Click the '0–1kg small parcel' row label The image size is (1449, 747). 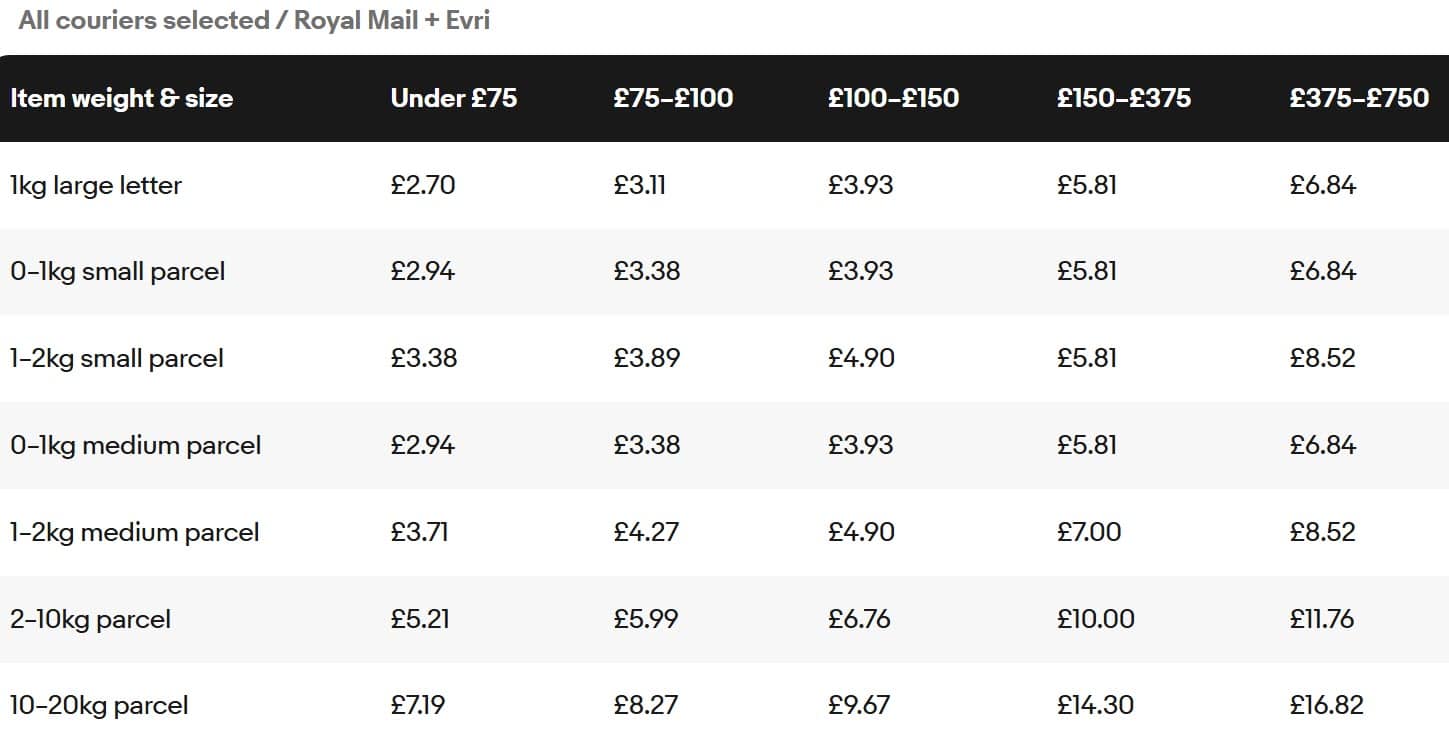[117, 272]
